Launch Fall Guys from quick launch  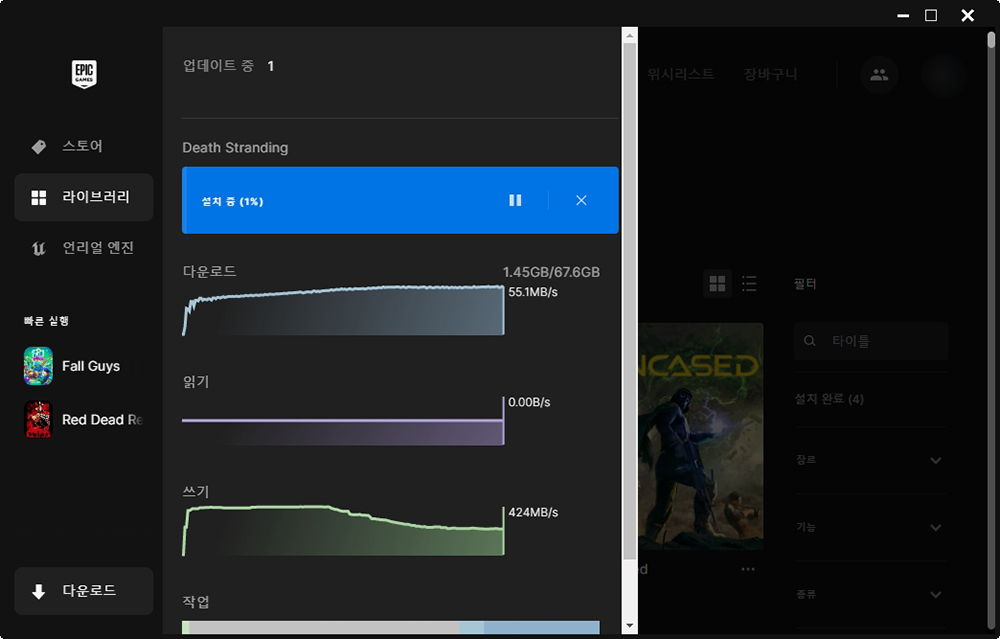pos(72,366)
